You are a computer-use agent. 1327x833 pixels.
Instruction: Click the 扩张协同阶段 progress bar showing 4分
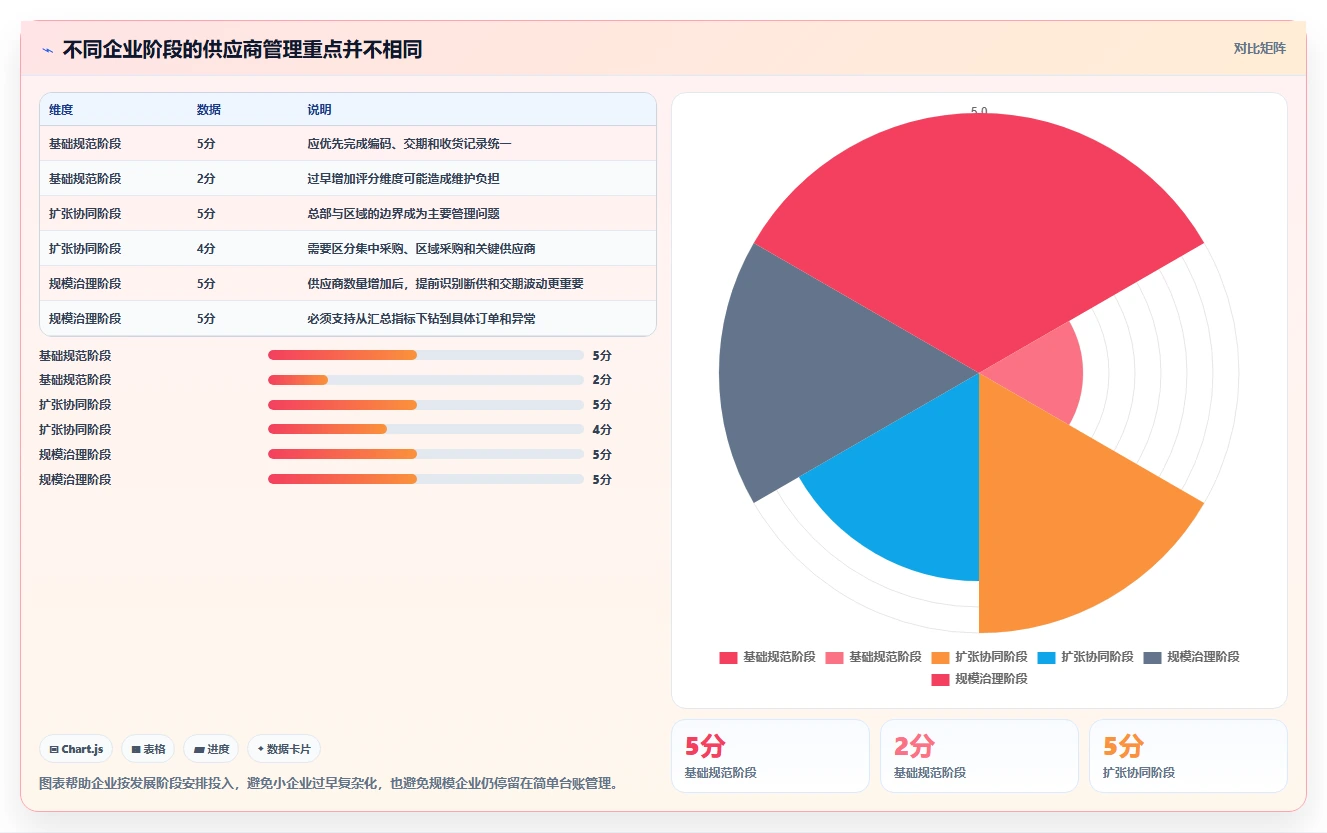pos(426,430)
